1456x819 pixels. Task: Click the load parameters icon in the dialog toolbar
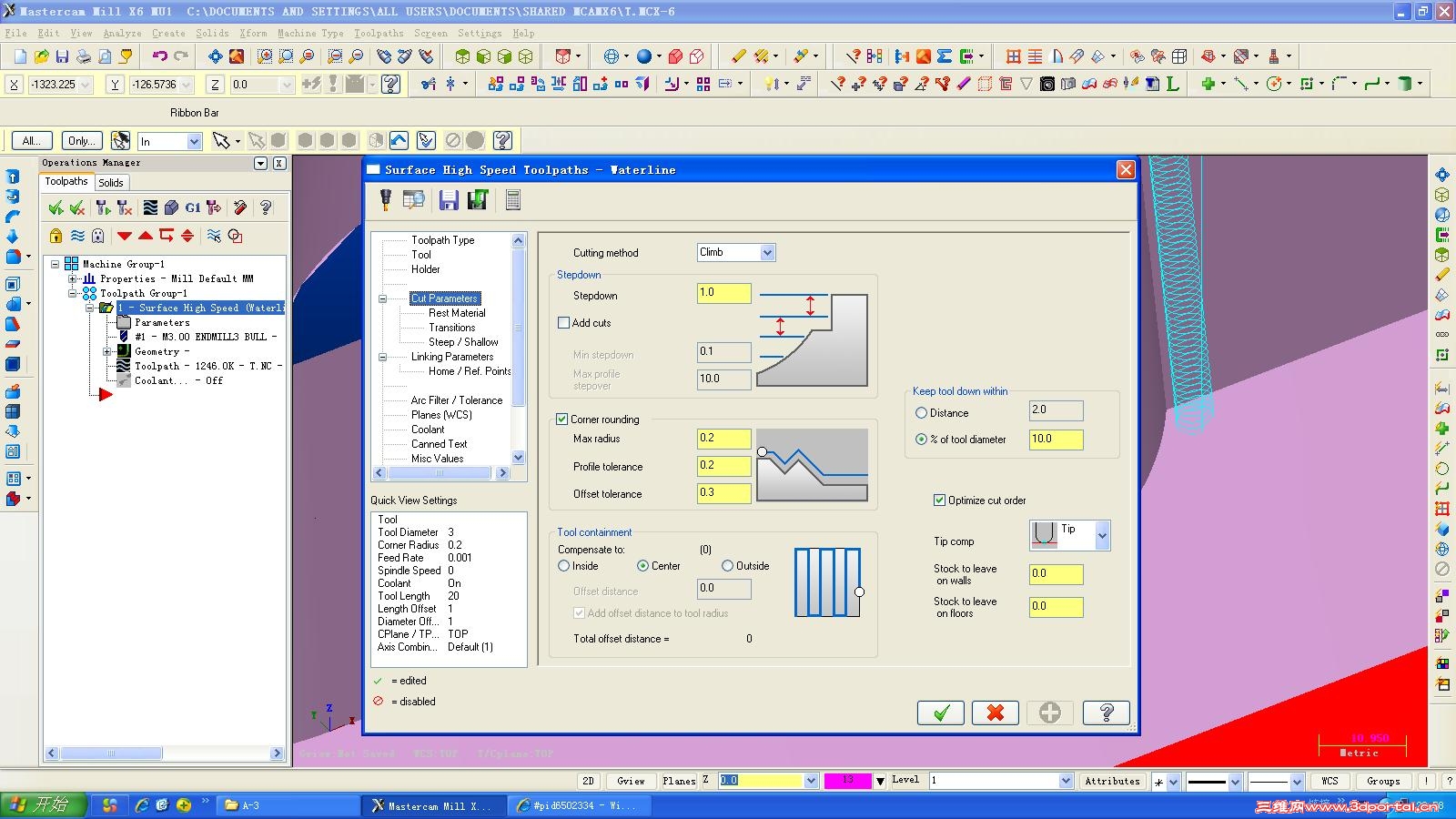click(478, 200)
